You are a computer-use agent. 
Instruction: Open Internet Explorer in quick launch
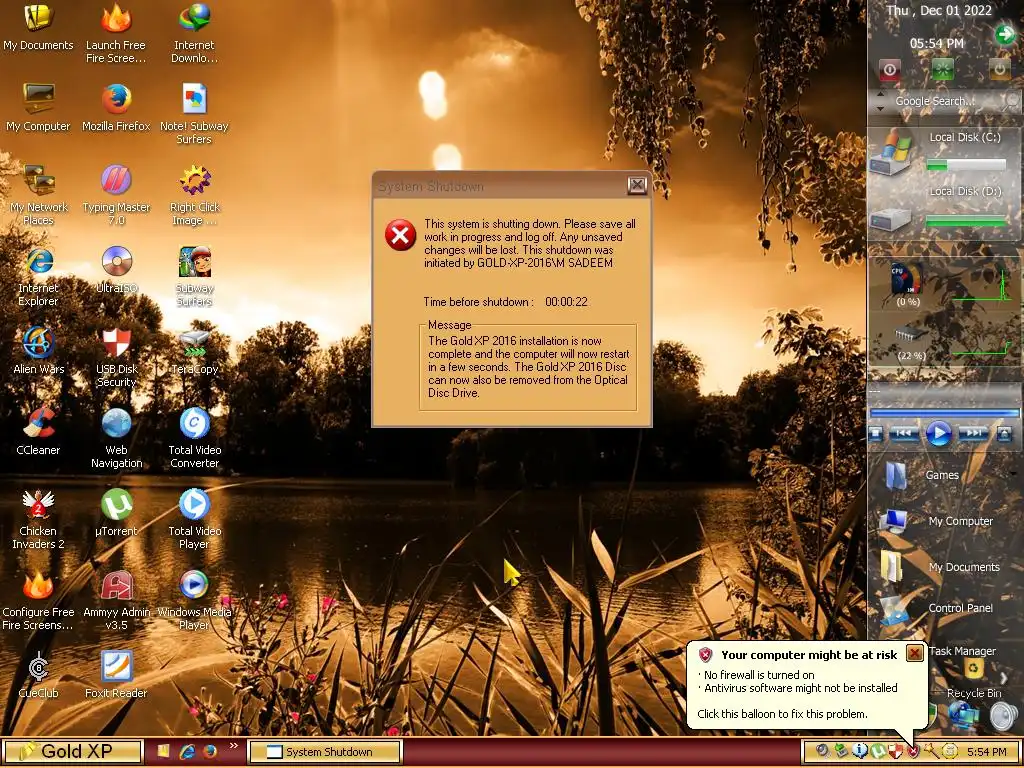(187, 752)
